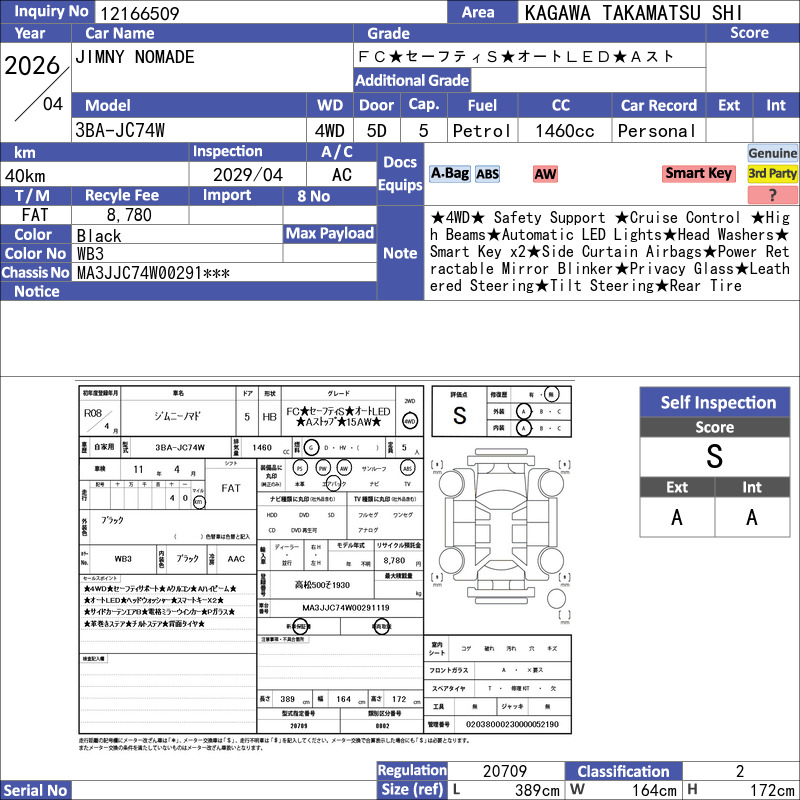Click the Petrol fuel value

[482, 131]
